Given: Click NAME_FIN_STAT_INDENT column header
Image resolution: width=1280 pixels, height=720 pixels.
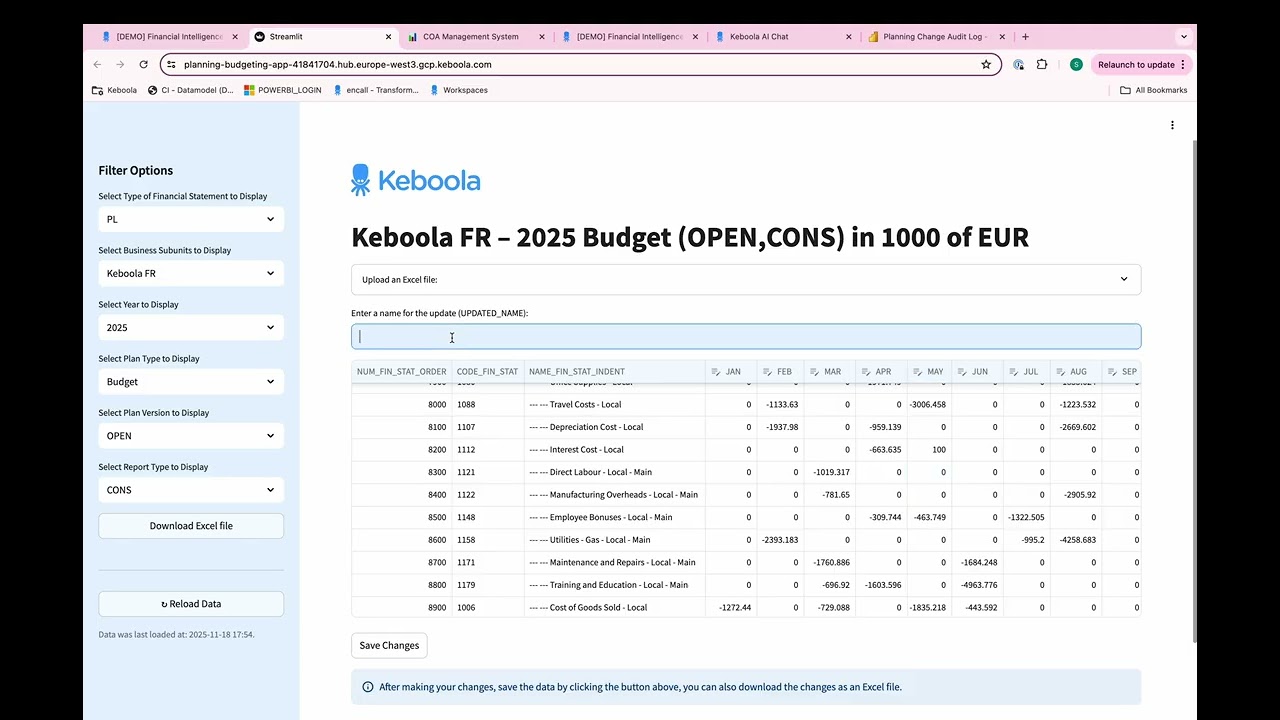Looking at the screenshot, I should click(614, 372).
